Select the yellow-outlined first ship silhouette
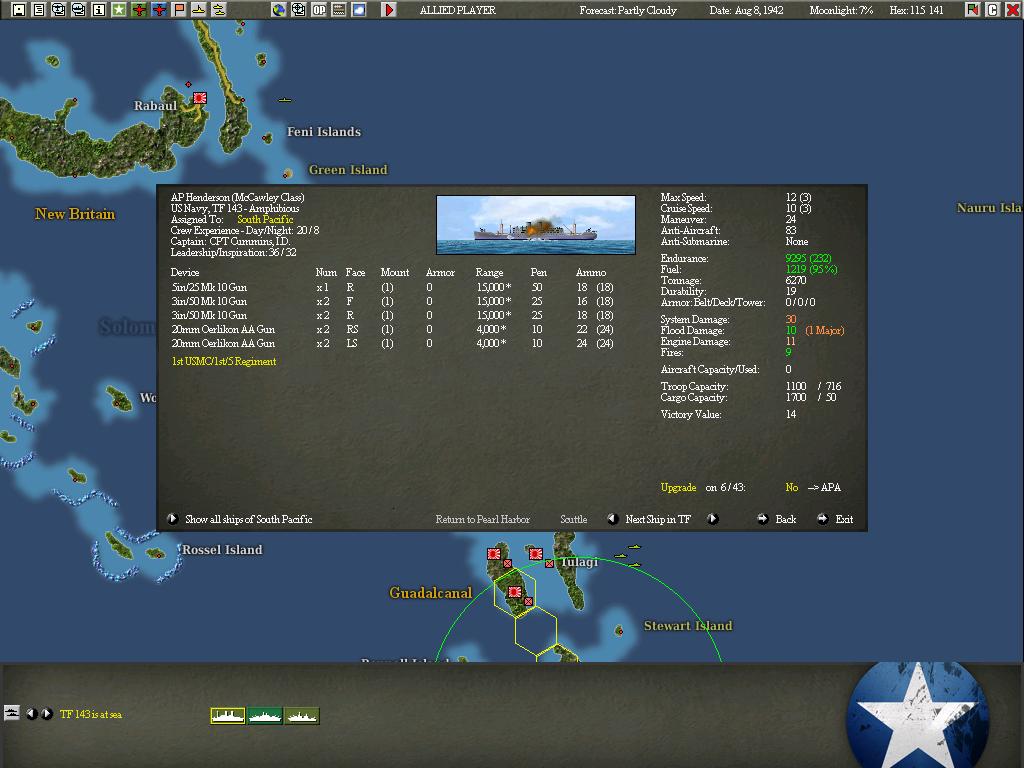The width and height of the screenshot is (1024, 768). [228, 716]
